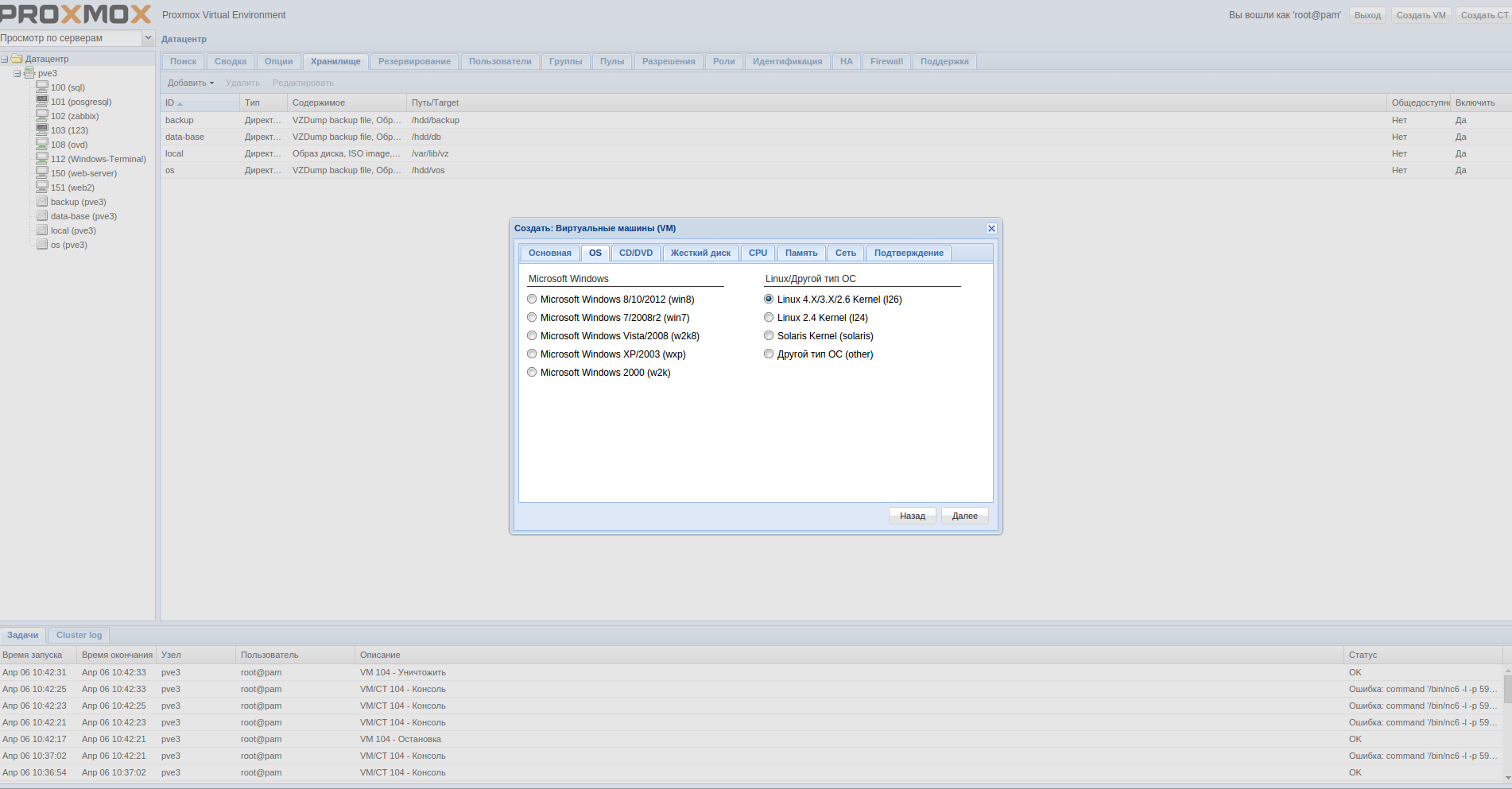Choose Linux 2.4 Kernel (l24) radio button

coord(769,318)
